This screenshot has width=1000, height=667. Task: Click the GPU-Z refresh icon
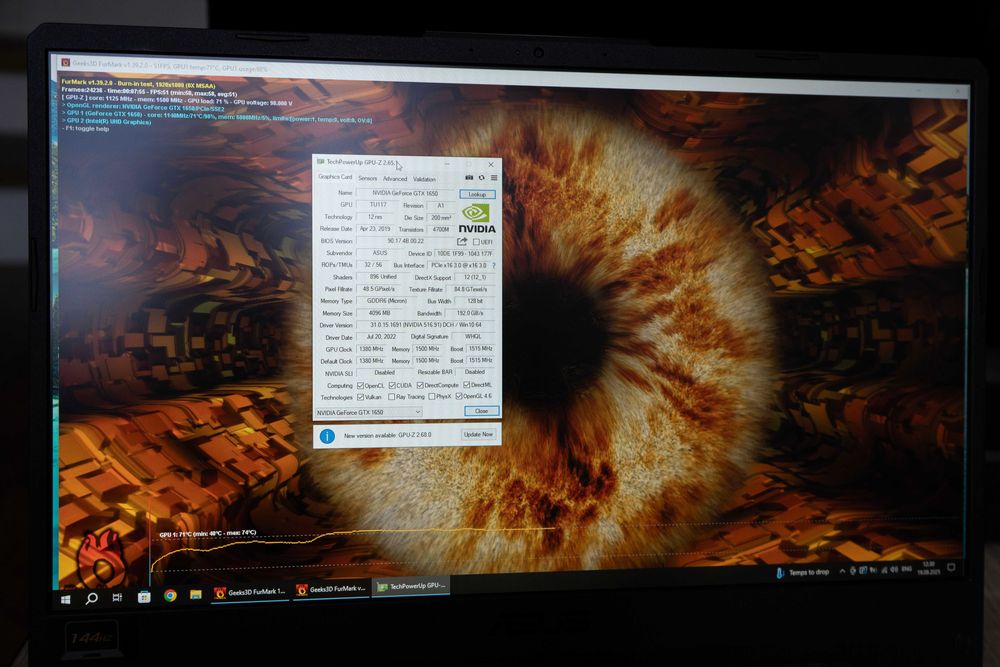[x=482, y=178]
